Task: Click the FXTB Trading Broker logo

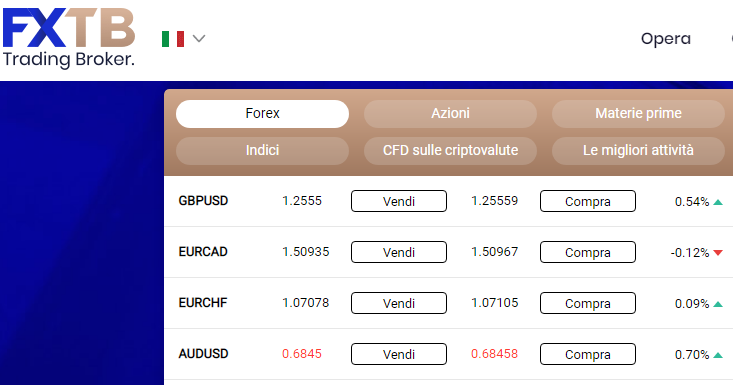Action: (x=69, y=38)
